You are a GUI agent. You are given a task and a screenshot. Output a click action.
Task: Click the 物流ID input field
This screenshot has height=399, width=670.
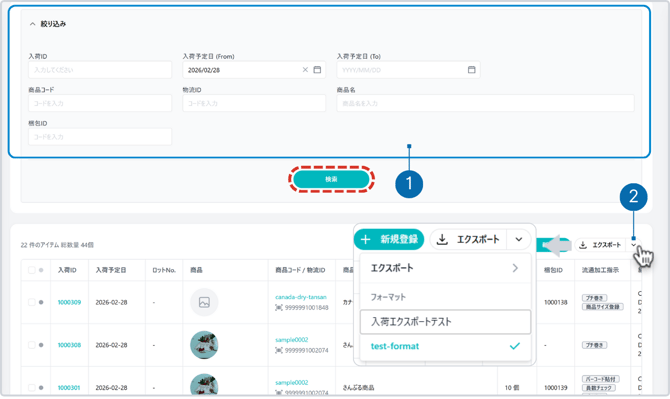(x=254, y=103)
